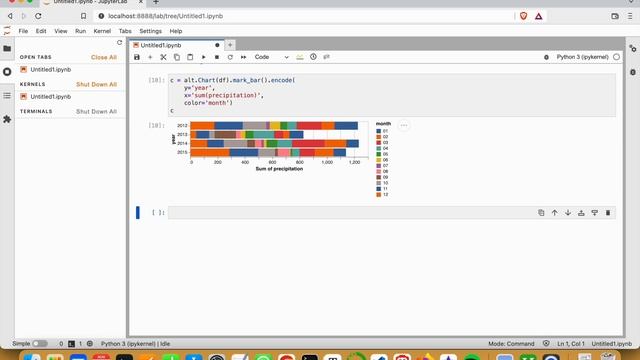This screenshot has width=640, height=360.
Task: Click the kernel status circle indicator
Action: point(616,57)
